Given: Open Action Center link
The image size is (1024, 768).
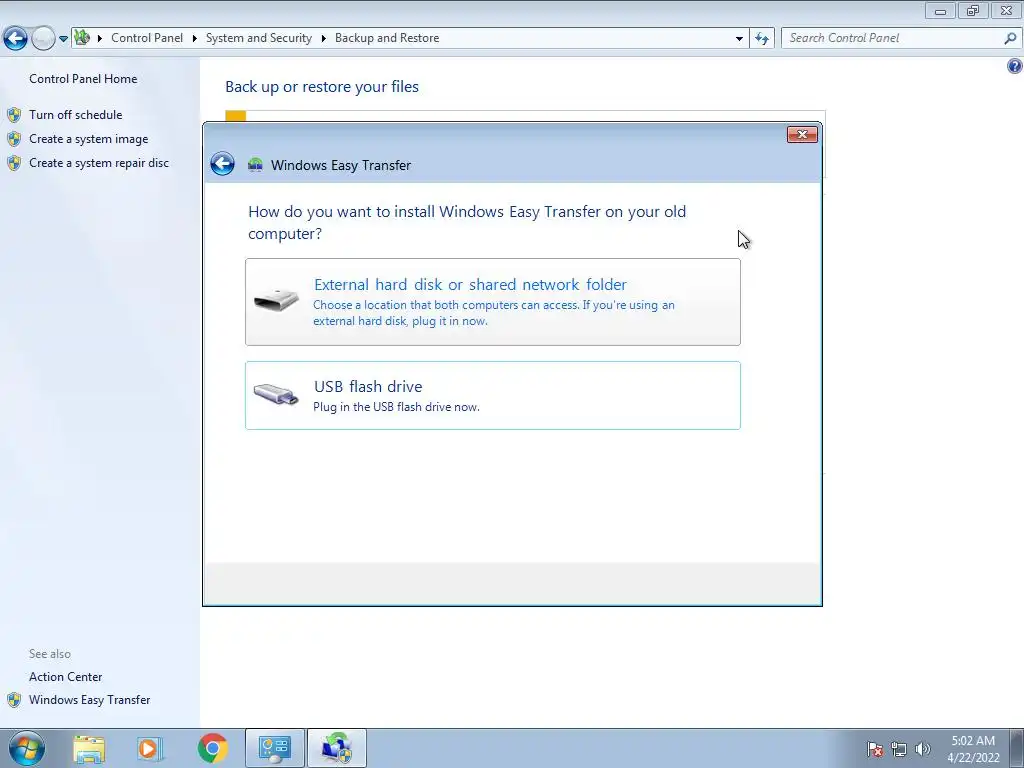Looking at the screenshot, I should 65,677.
